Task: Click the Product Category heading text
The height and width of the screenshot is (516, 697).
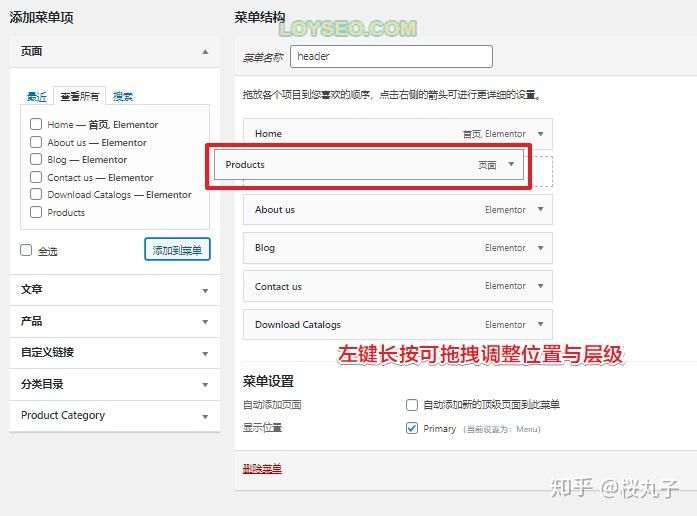Action: pos(63,415)
